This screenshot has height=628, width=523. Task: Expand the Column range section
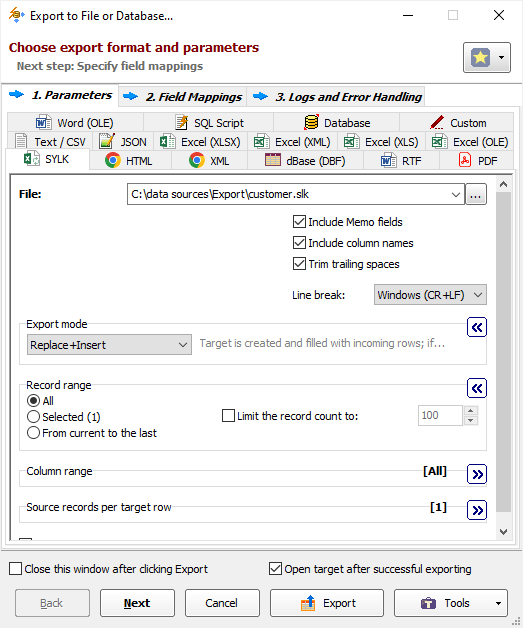(x=477, y=475)
